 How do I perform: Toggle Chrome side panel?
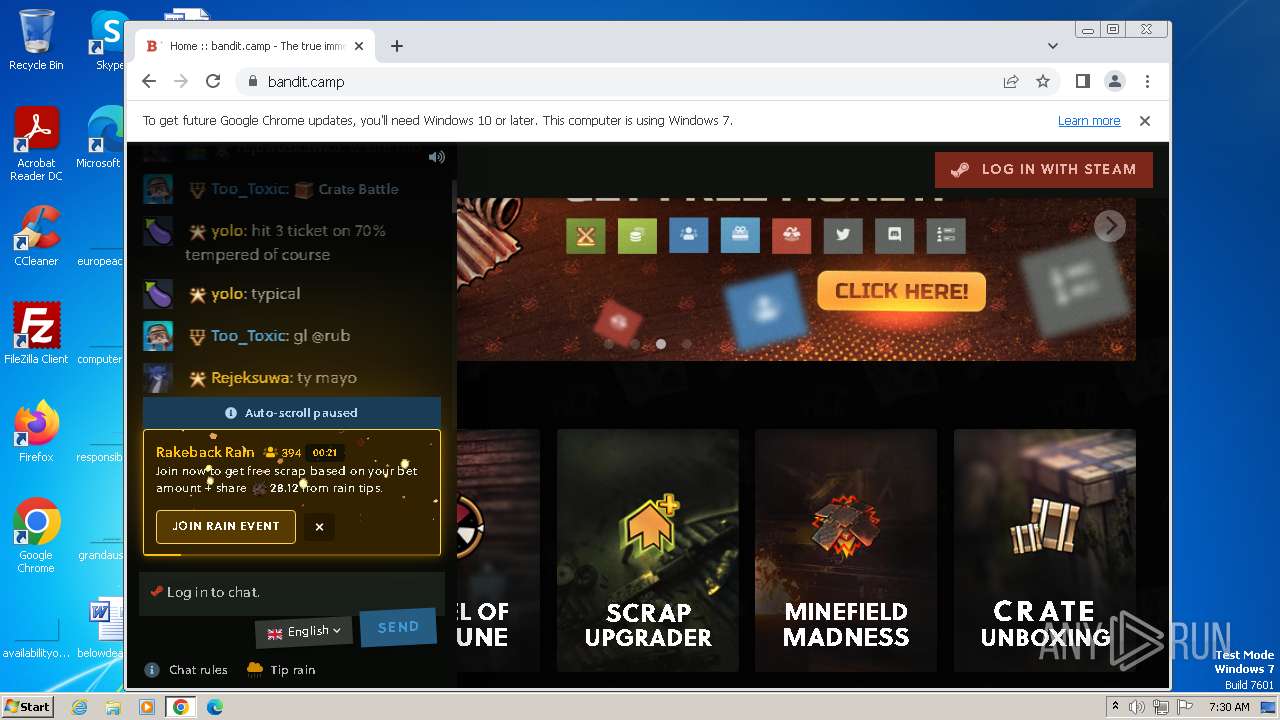tap(1083, 82)
